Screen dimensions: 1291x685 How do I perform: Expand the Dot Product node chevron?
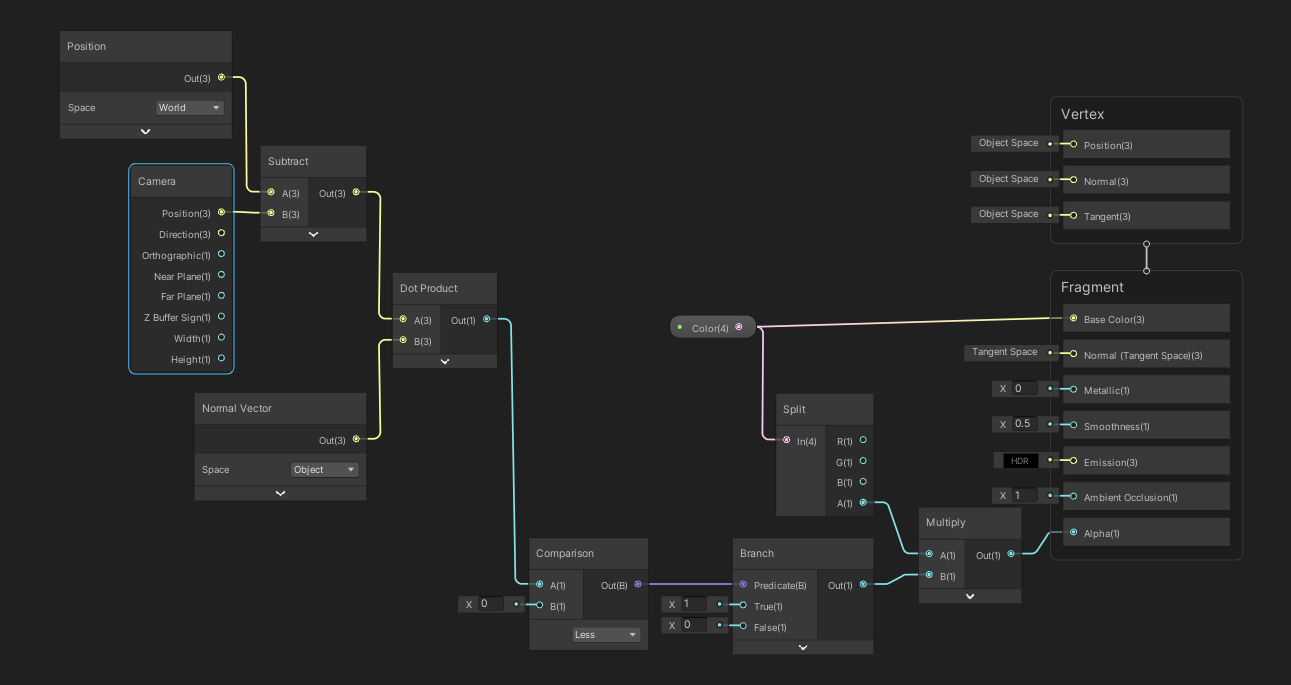(x=445, y=361)
